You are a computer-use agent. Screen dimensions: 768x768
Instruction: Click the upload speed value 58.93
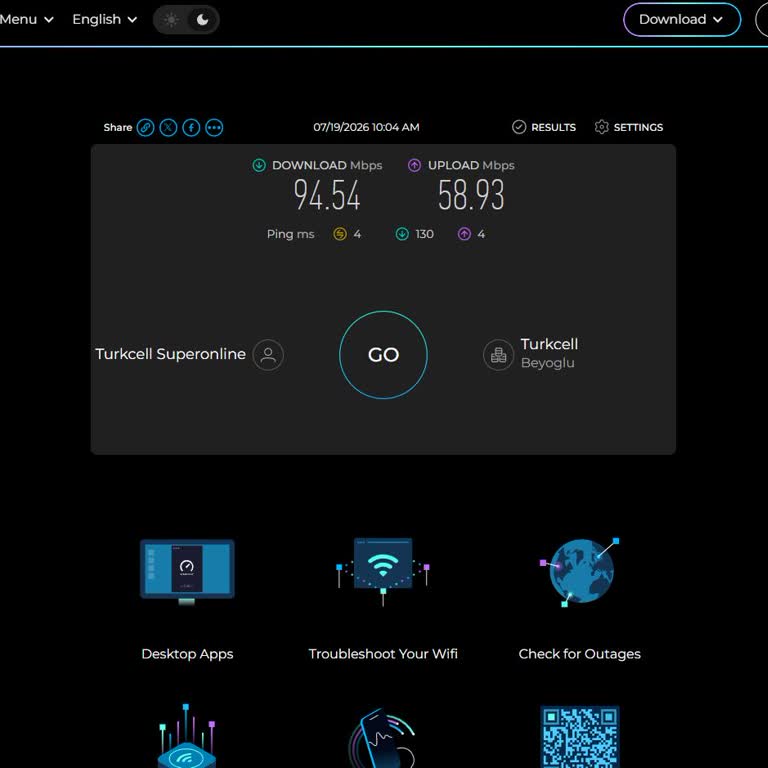471,195
